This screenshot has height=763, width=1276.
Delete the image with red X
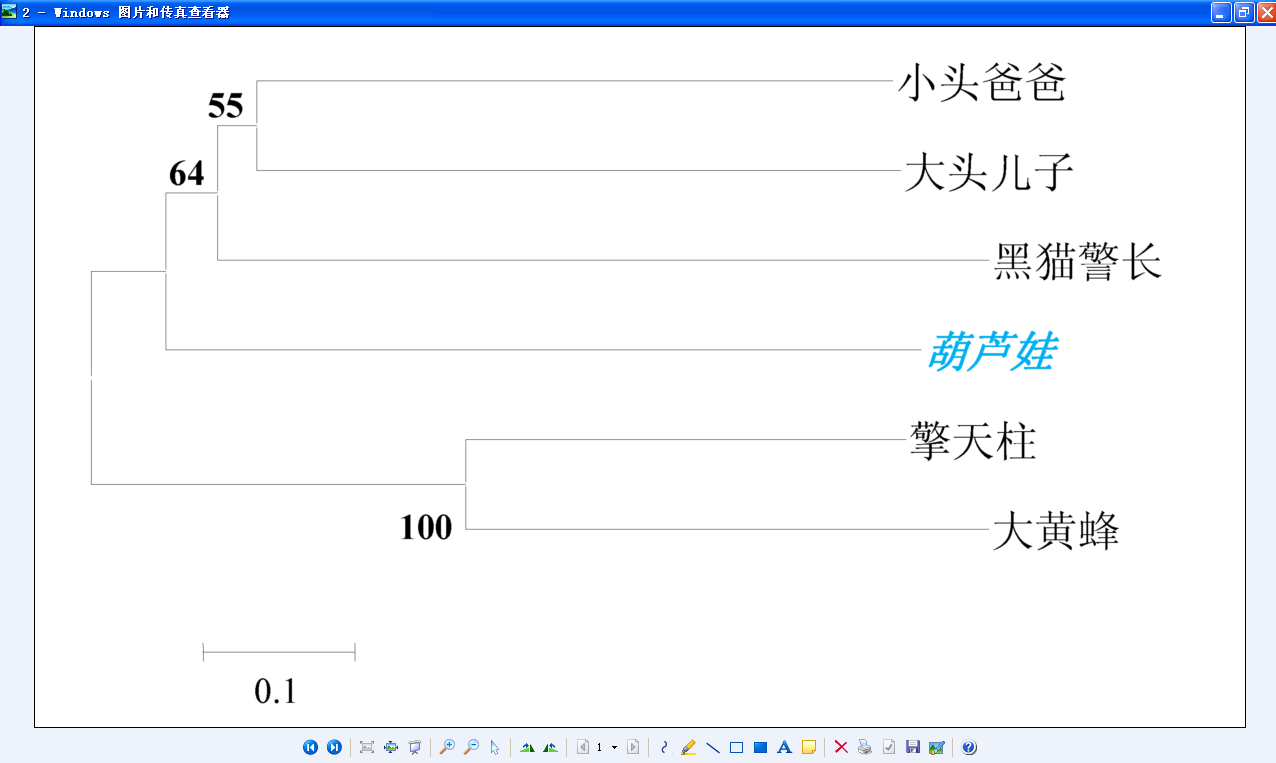[x=841, y=747]
